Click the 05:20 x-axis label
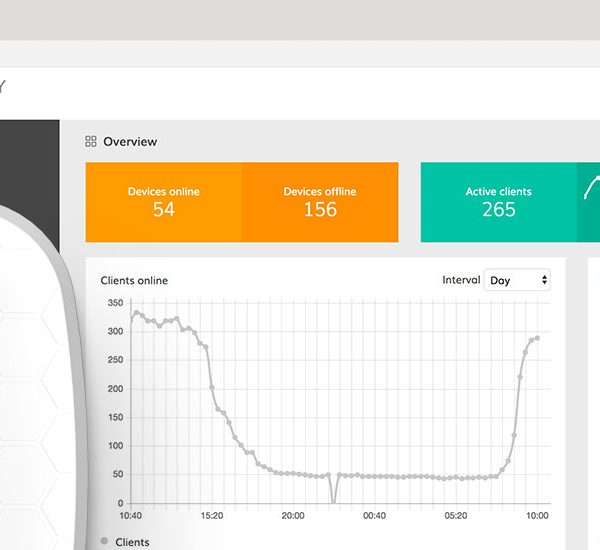Viewport: 600px width, 550px height. tap(456, 516)
